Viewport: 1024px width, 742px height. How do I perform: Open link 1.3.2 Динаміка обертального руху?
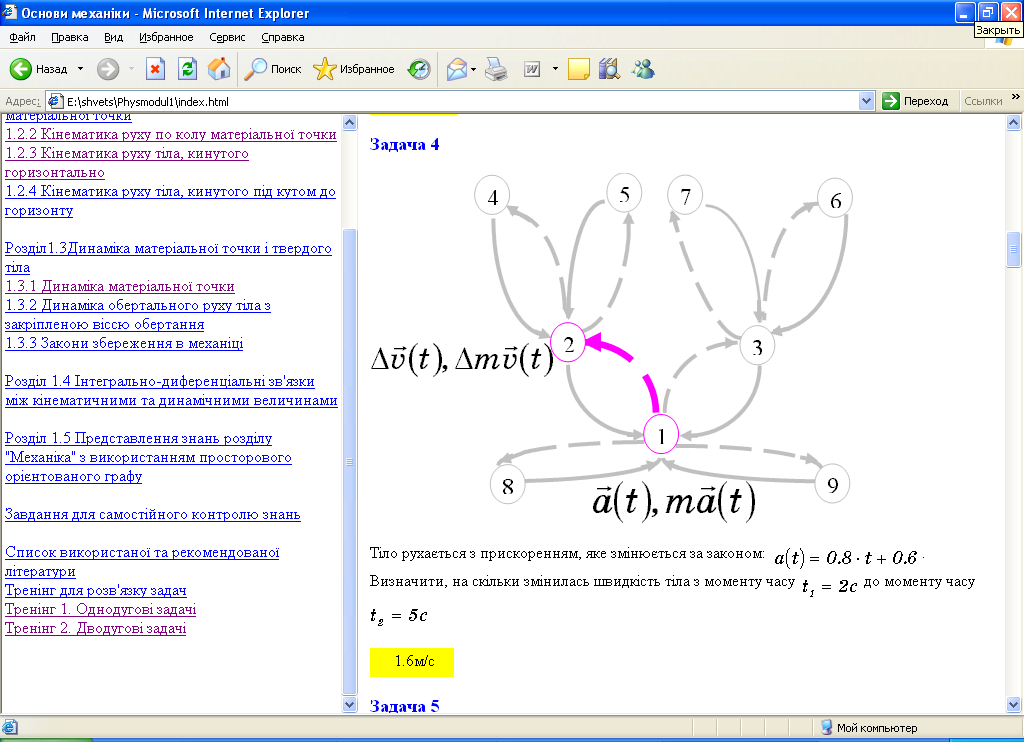pyautogui.click(x=138, y=315)
